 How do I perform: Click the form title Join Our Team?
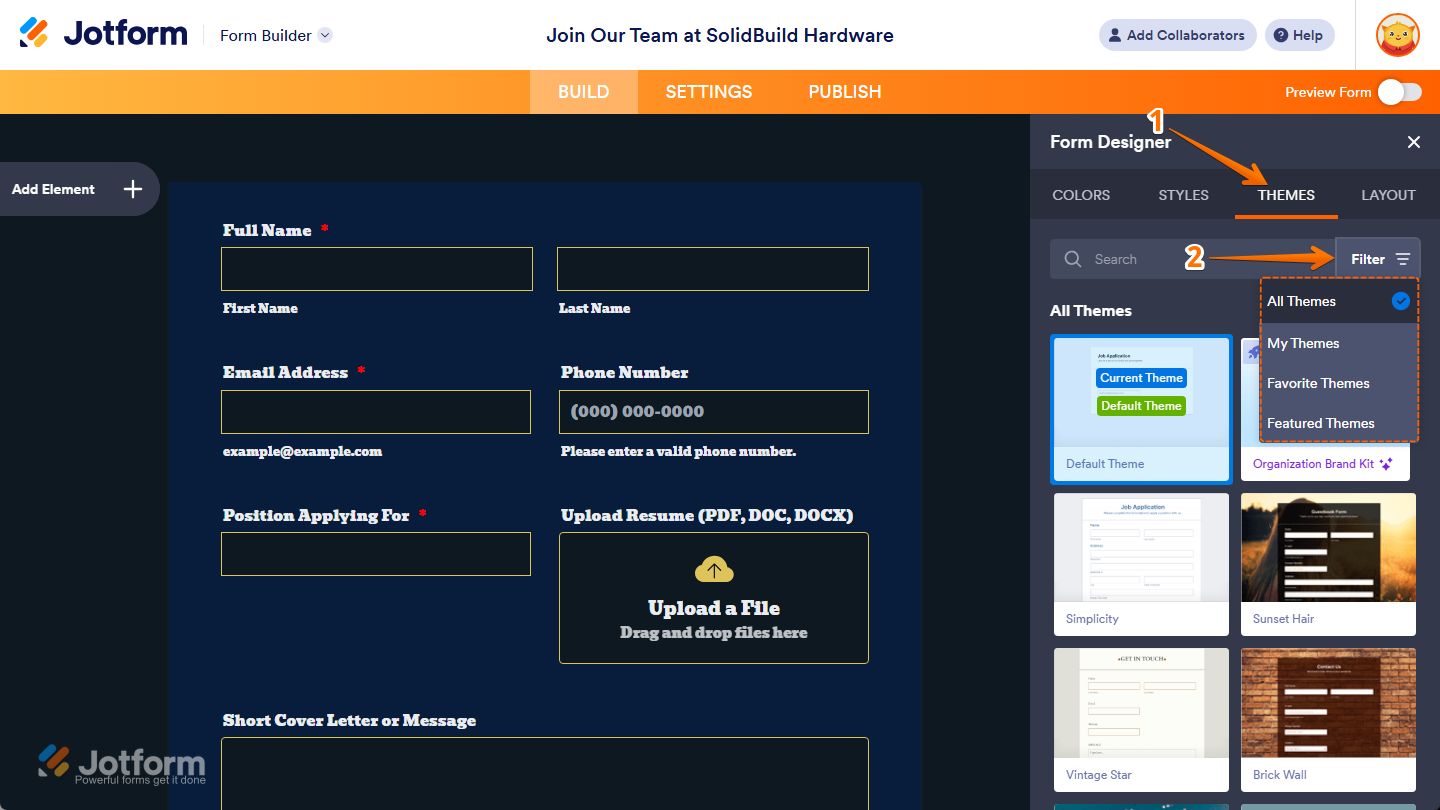pos(720,35)
